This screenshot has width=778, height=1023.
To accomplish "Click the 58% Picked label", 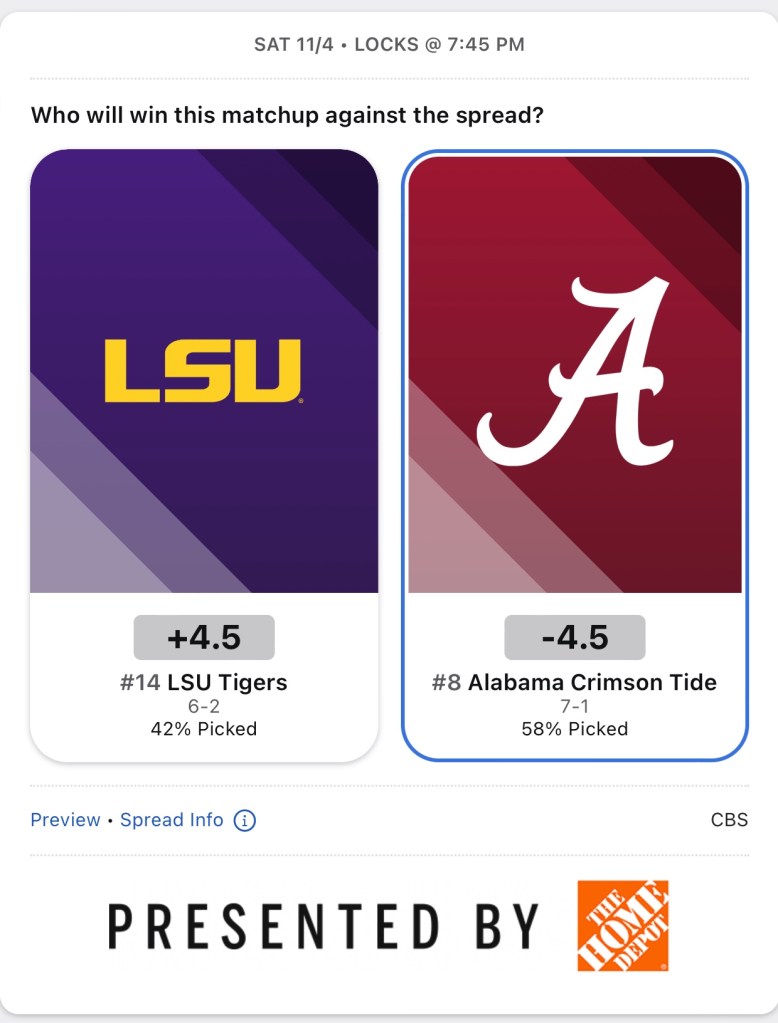I will point(575,729).
